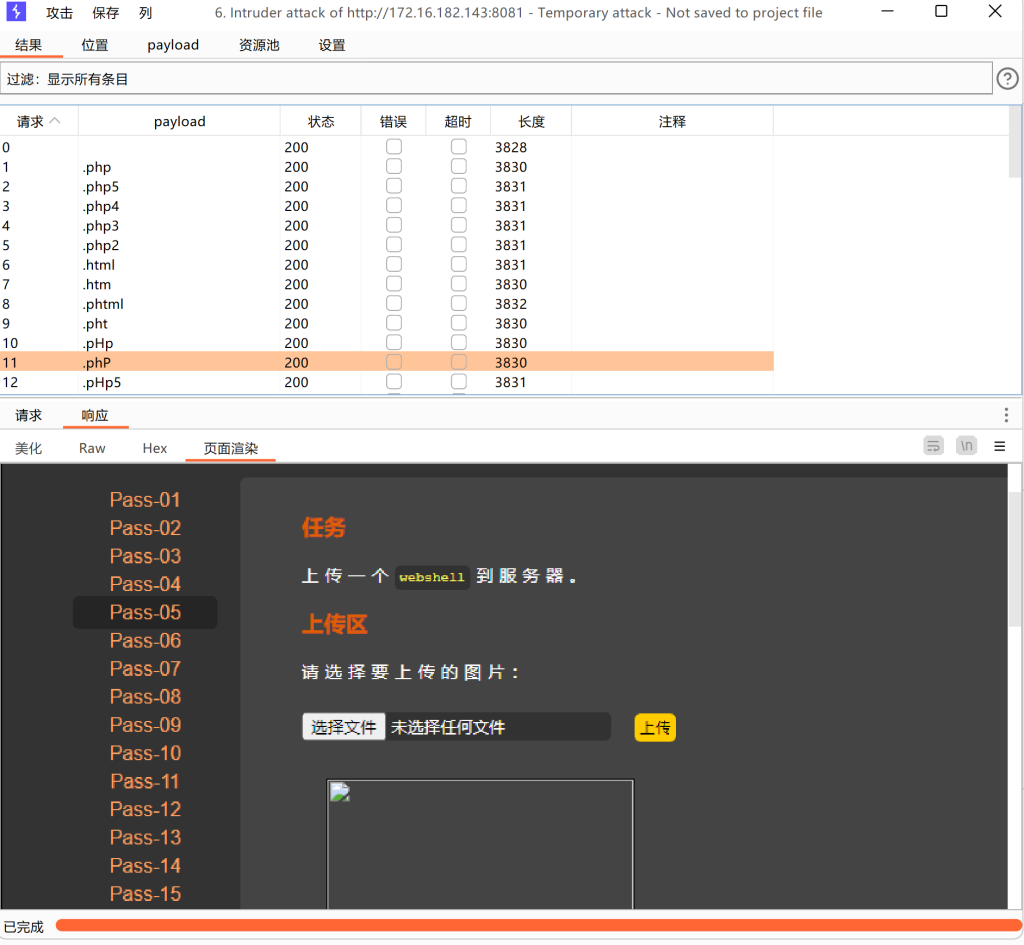Switch to the 美化 view
This screenshot has height=945, width=1024.
click(x=29, y=448)
